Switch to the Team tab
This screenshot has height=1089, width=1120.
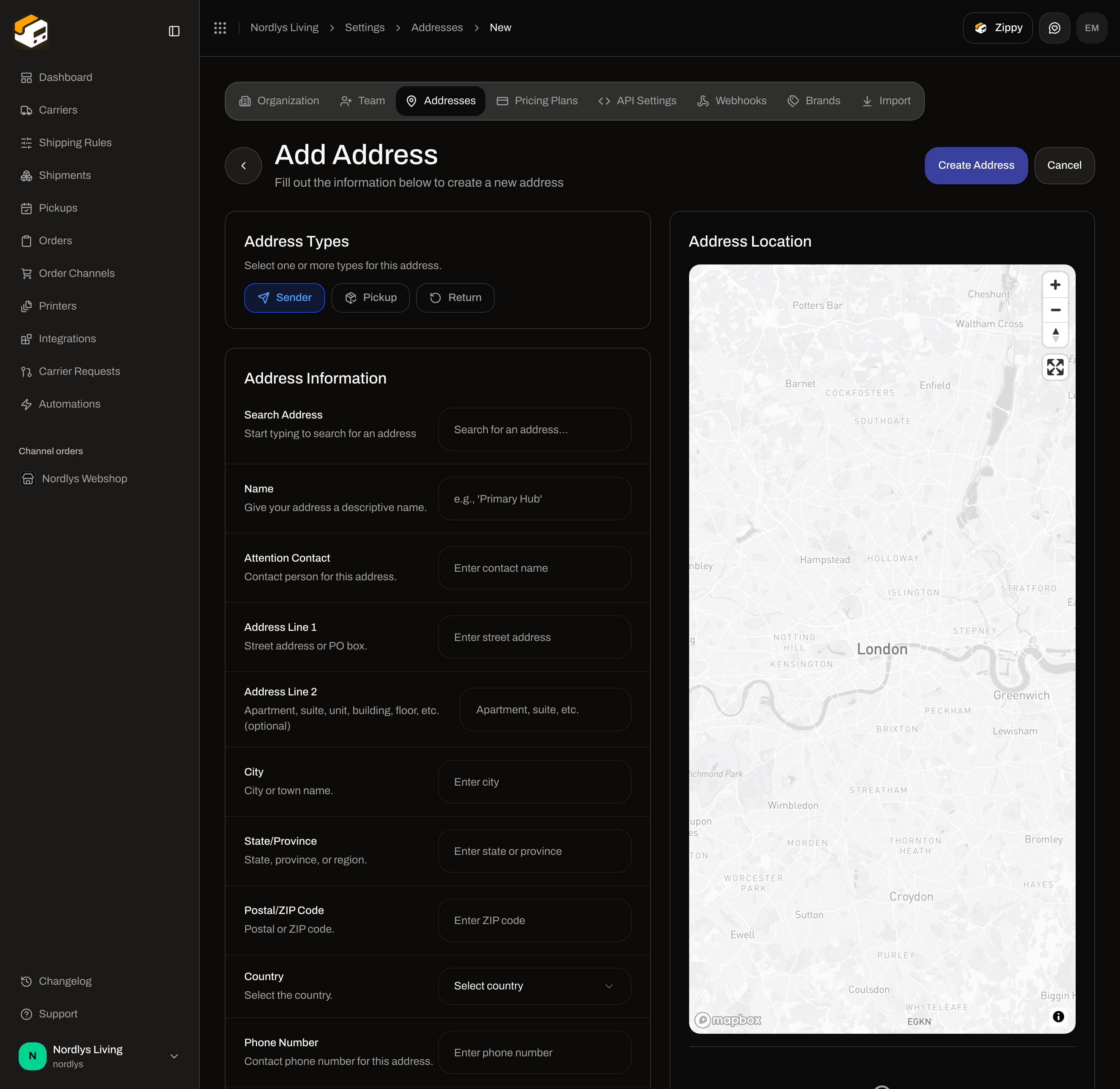pyautogui.click(x=363, y=101)
